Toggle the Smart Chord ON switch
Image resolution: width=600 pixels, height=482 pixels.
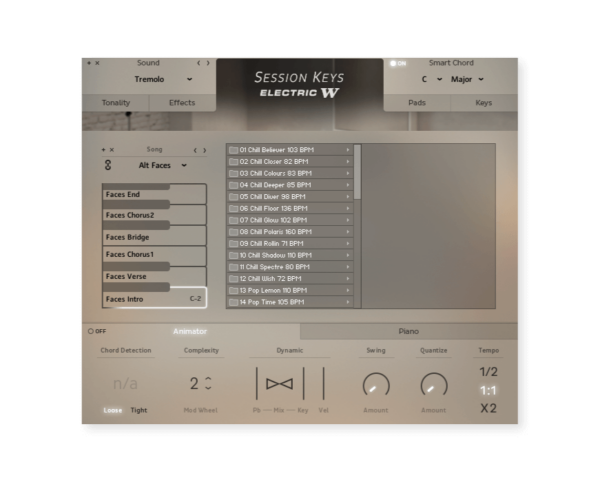pos(398,64)
